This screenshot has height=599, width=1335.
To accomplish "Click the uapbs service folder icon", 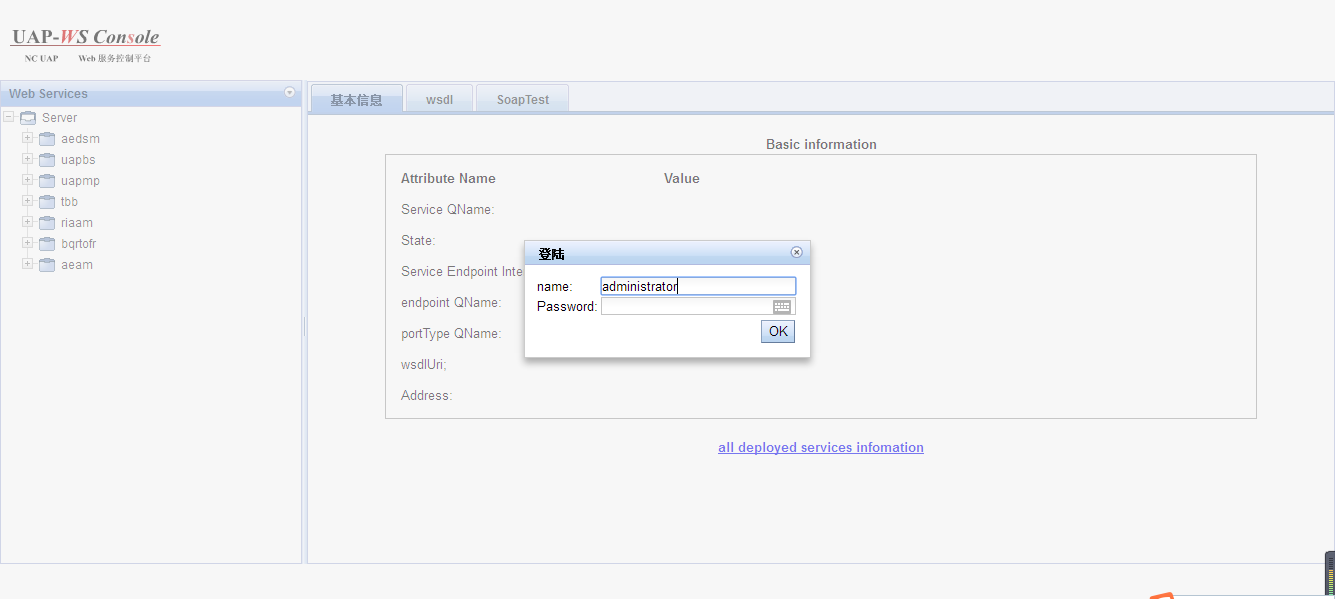I will pyautogui.click(x=47, y=160).
